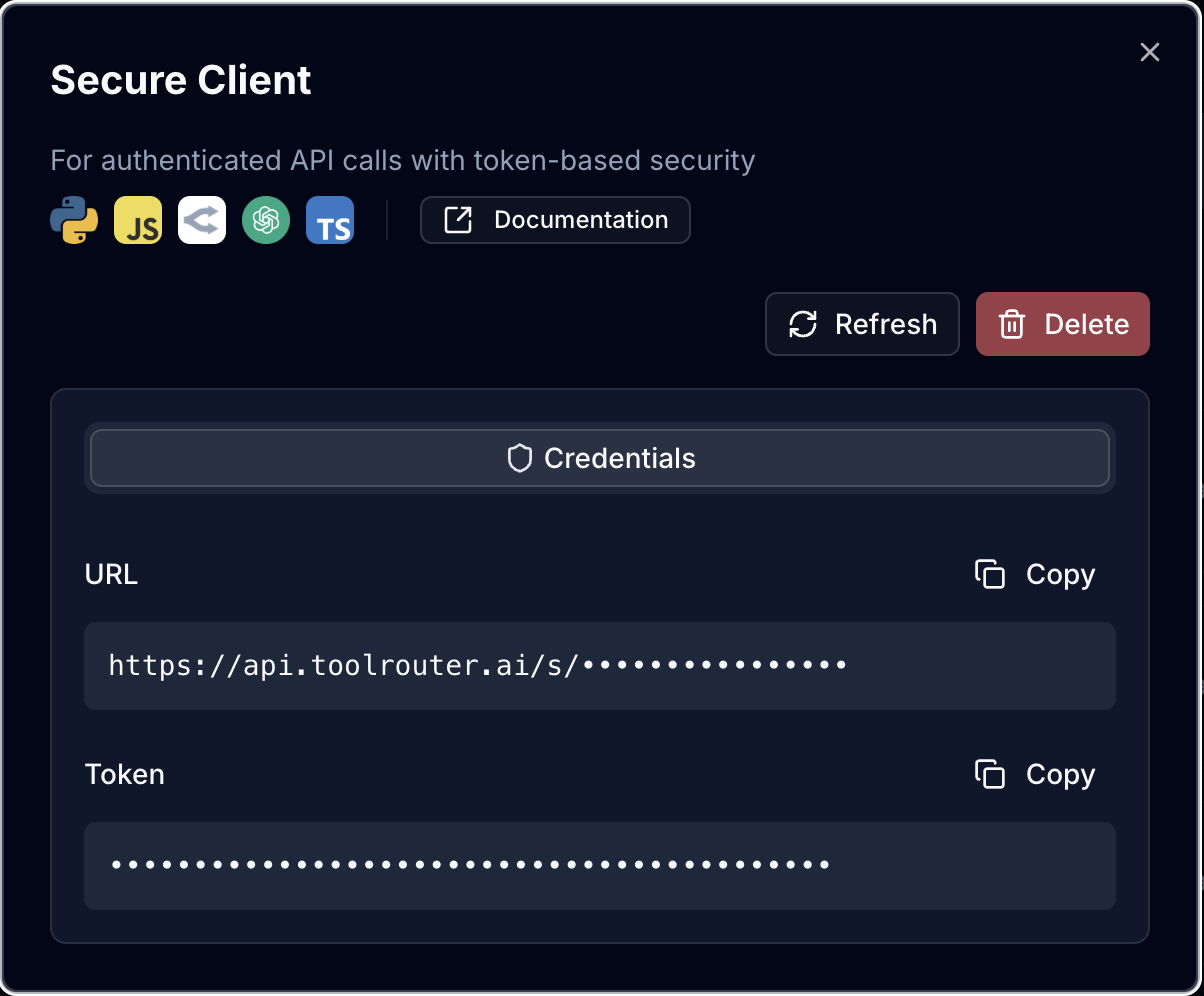This screenshot has height=996, width=1204.
Task: Click the copy icon next to Token label
Action: [990, 774]
